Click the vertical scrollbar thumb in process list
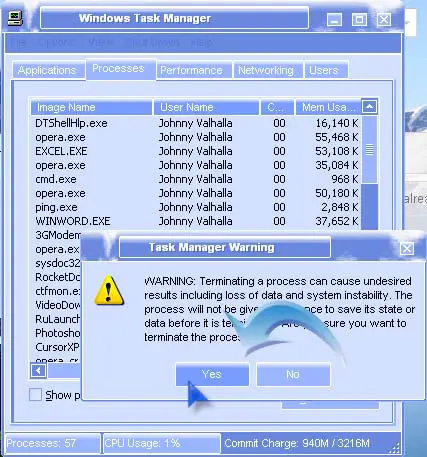427x457 pixels. [x=369, y=149]
